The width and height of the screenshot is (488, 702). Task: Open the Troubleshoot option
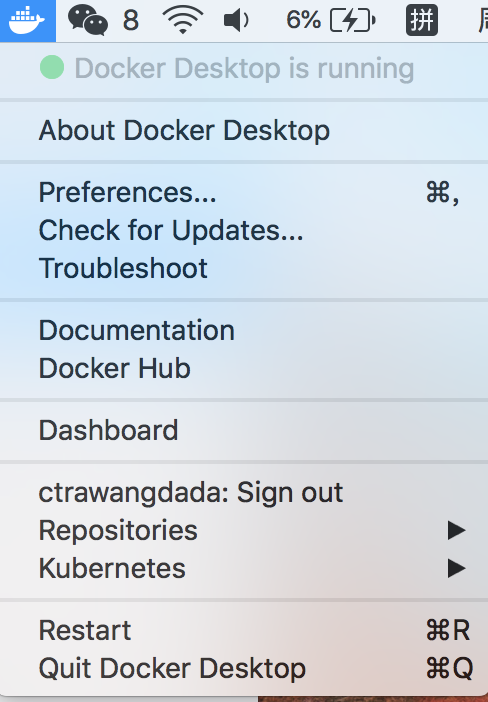tap(244, 269)
